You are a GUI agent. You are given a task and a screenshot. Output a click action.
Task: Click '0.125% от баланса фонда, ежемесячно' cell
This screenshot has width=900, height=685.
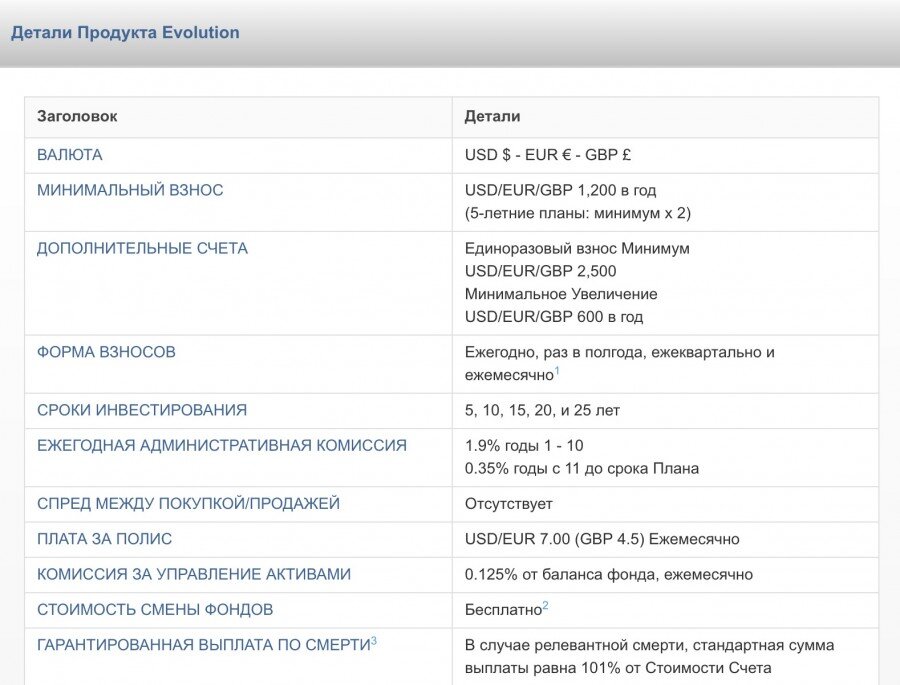point(609,575)
